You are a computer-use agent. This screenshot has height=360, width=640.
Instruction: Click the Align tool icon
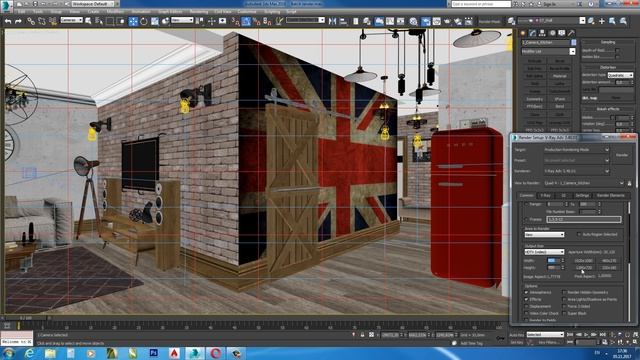343,21
